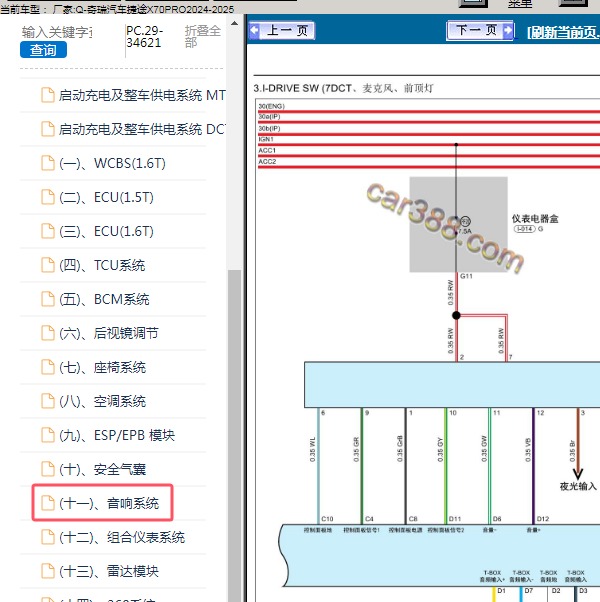This screenshot has width=600, height=602.
Task: Click the D11 connector pin label
Action: [x=455, y=519]
